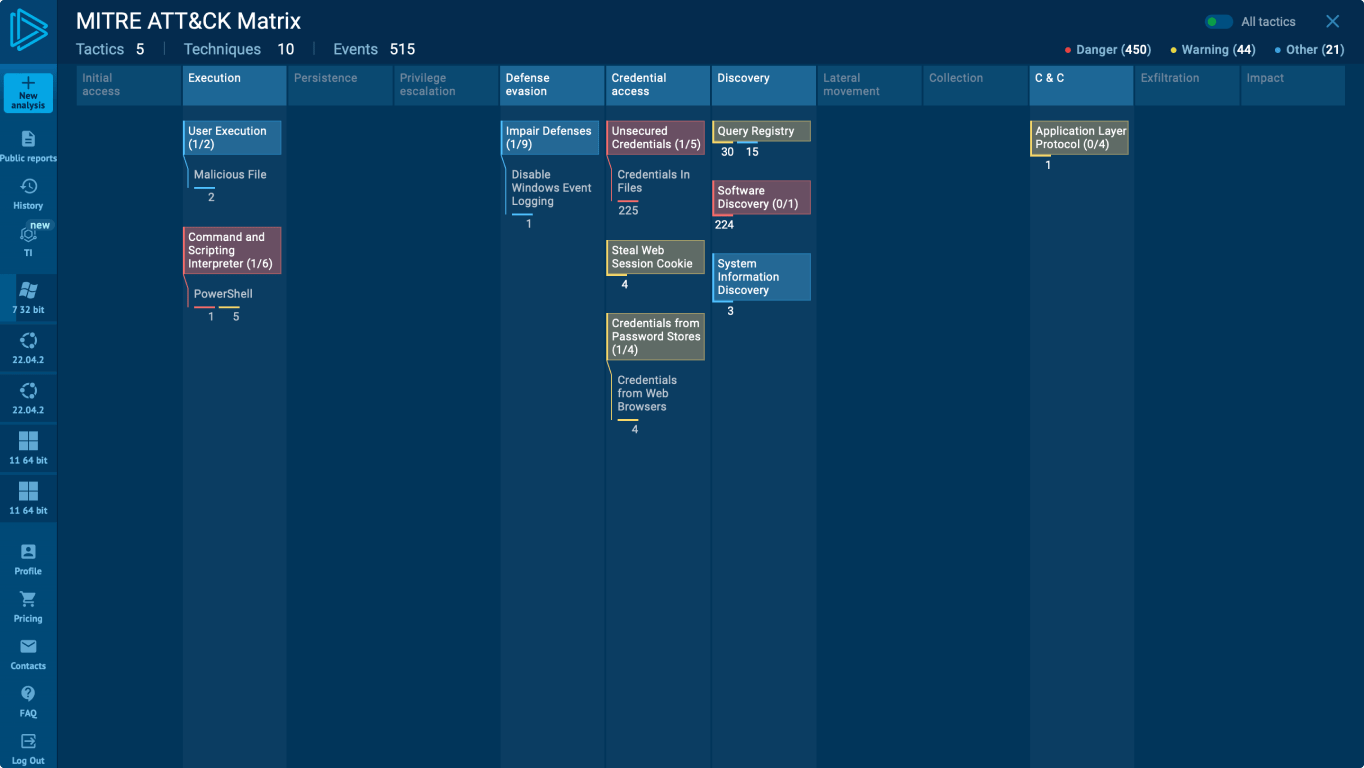Open the TI lookup section

(x=28, y=240)
